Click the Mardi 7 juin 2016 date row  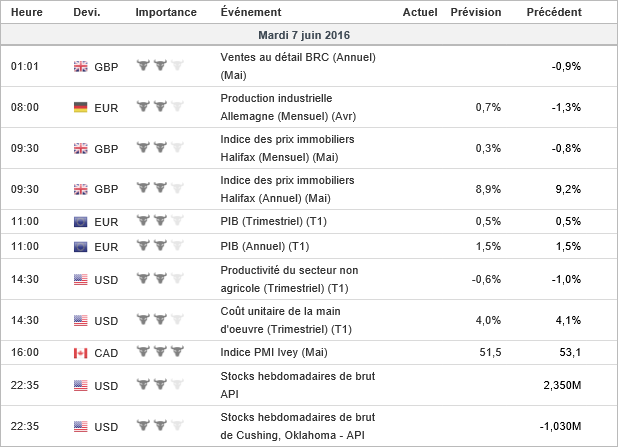[x=309, y=35]
